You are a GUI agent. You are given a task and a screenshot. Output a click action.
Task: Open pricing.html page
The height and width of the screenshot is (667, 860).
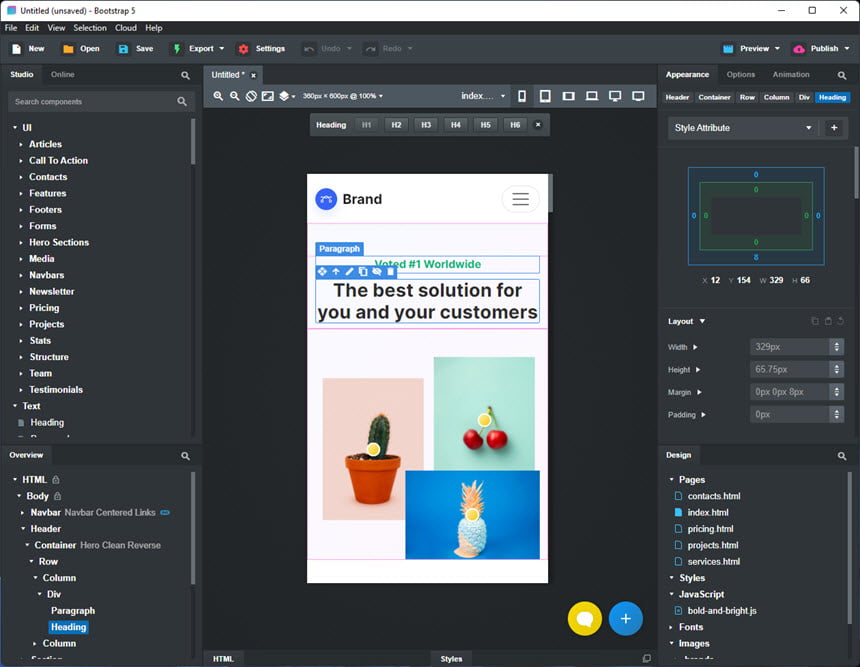(710, 529)
